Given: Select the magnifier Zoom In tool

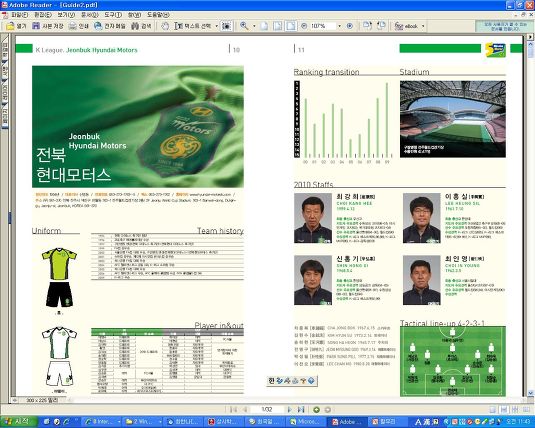Looking at the screenshot, I should pos(244,26).
